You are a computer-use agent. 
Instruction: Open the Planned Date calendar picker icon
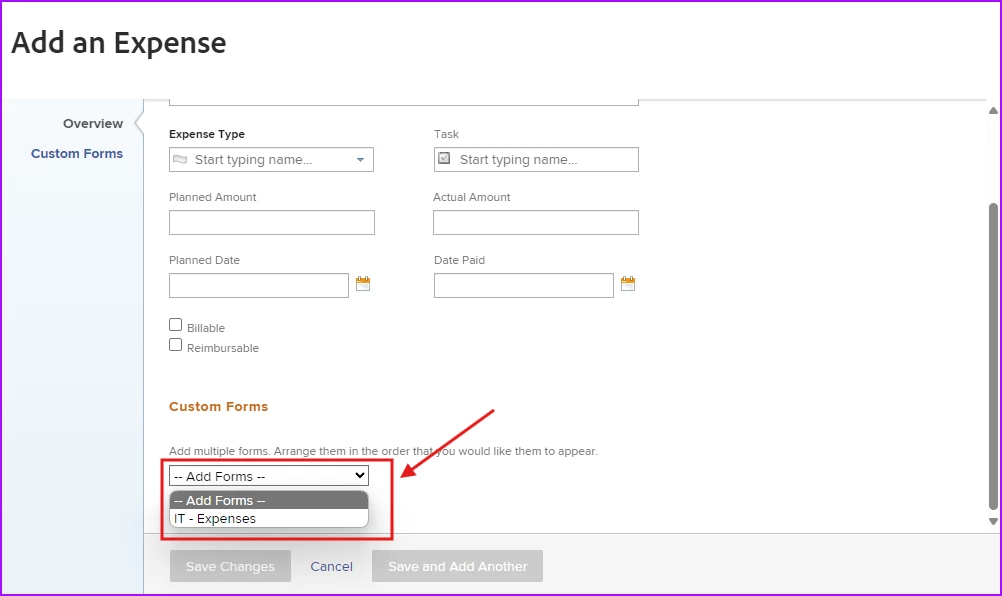(363, 284)
